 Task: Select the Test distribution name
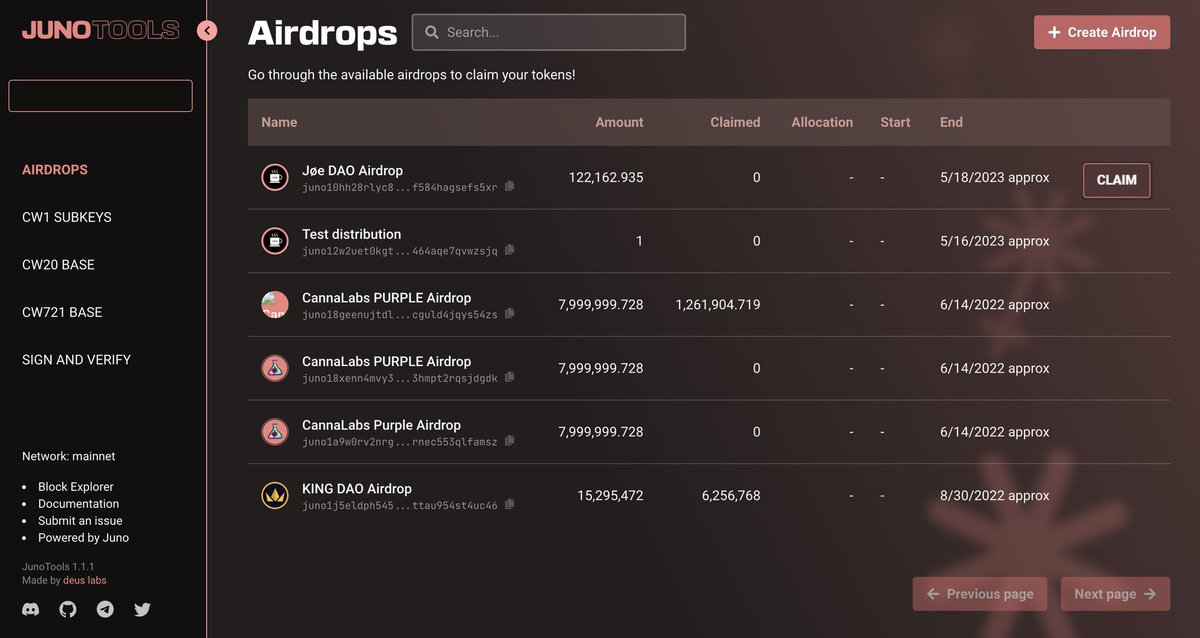351,234
